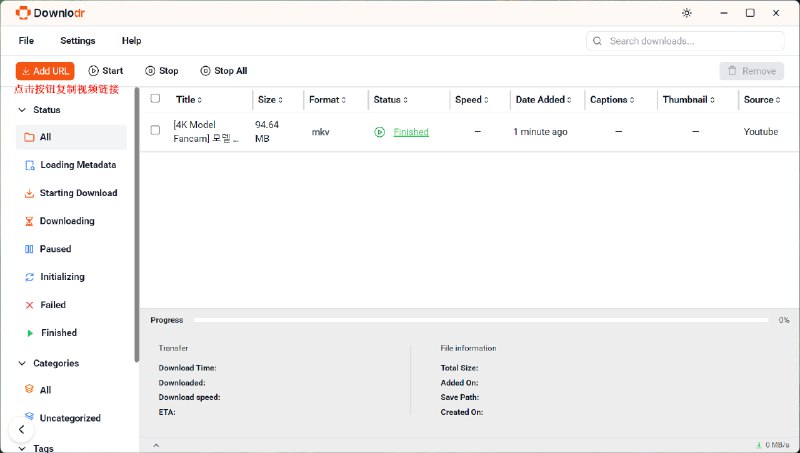Collapse the Status section in sidebar
The height and width of the screenshot is (453, 800).
coord(23,110)
